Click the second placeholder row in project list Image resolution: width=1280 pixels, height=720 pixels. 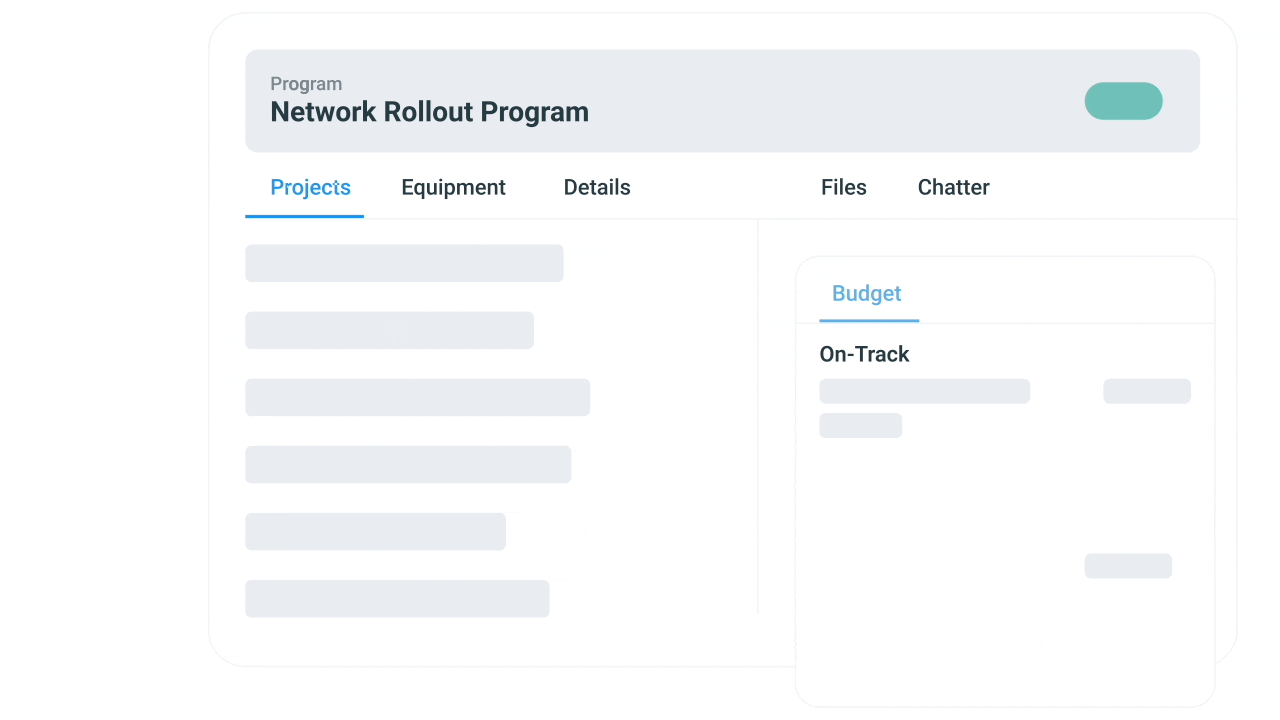tap(389, 330)
